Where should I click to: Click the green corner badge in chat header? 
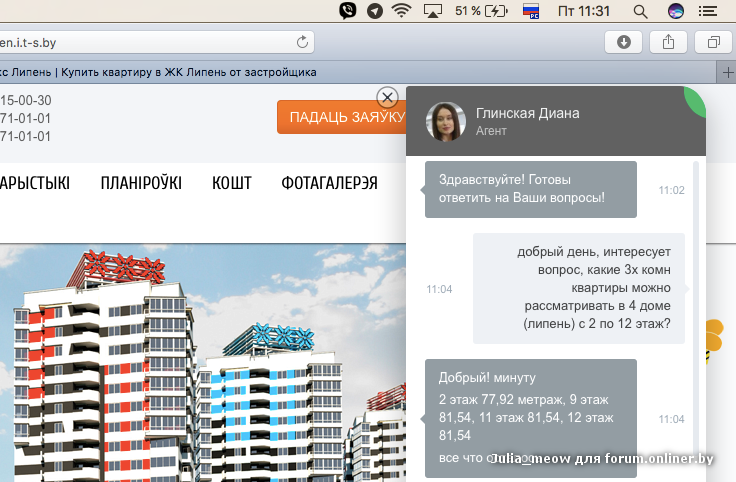click(696, 101)
